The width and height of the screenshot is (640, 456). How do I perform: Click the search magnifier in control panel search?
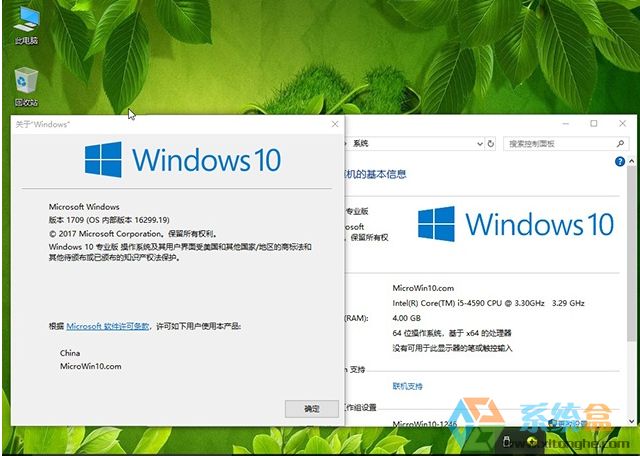tap(620, 144)
